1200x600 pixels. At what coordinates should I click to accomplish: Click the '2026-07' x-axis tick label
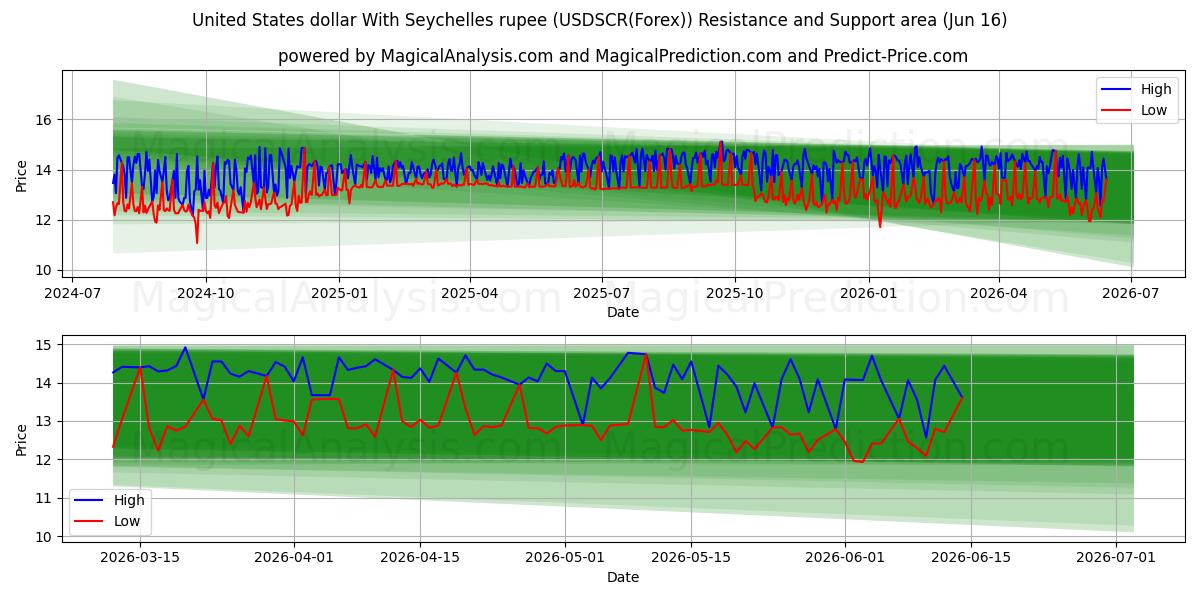(1130, 294)
